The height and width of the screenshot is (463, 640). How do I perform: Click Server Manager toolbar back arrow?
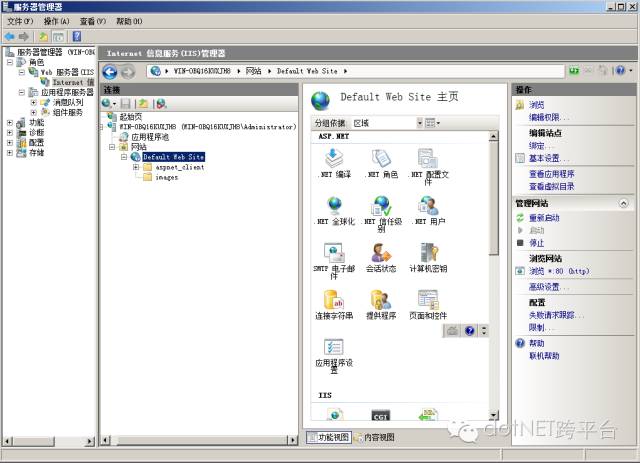(9, 37)
